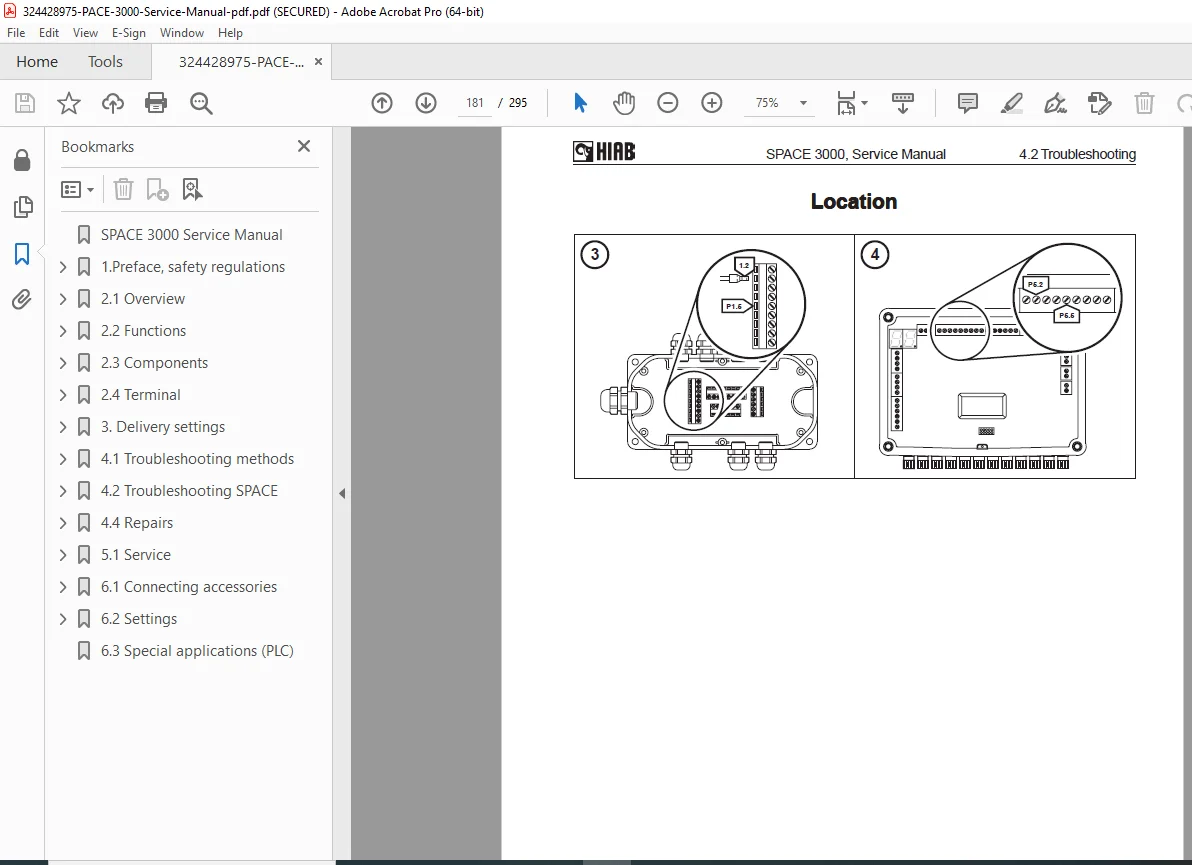Expand the 2.3 Components bookmark
The width and height of the screenshot is (1192, 865).
coord(63,363)
